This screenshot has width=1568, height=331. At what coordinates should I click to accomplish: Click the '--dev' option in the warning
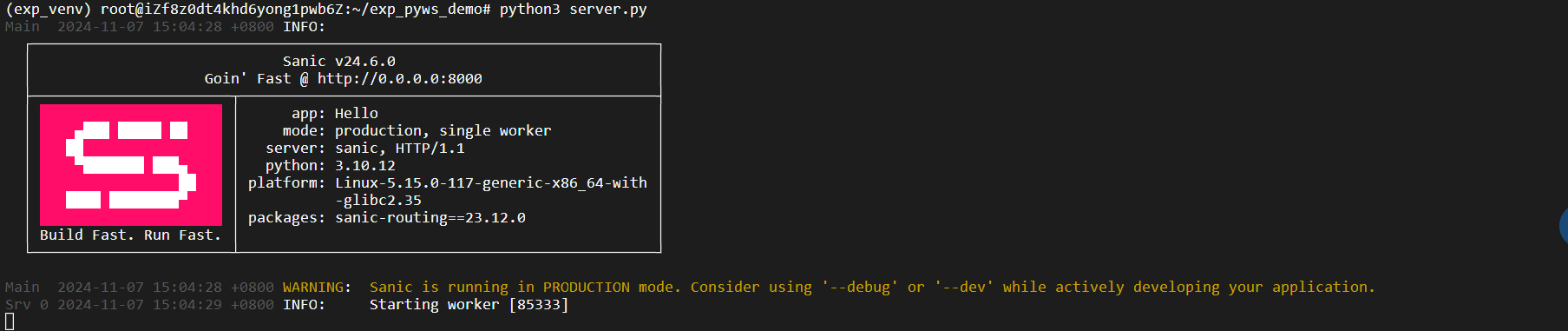(964, 287)
